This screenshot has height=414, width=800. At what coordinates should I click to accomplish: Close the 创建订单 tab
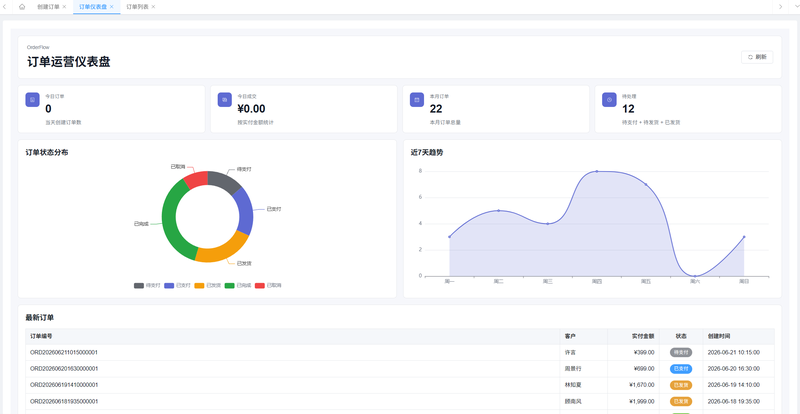tap(64, 7)
